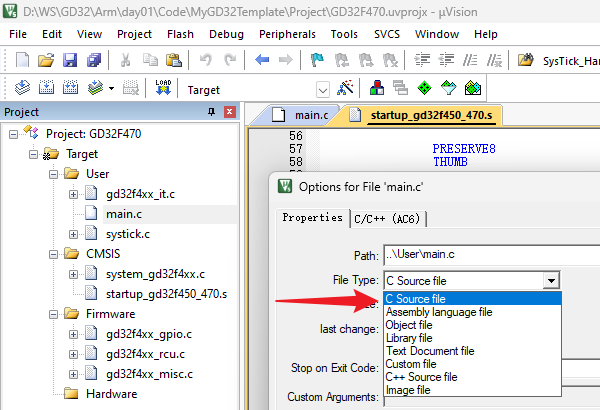Image resolution: width=600 pixels, height=410 pixels.
Task: Collapse the User group
Action: tap(54, 175)
